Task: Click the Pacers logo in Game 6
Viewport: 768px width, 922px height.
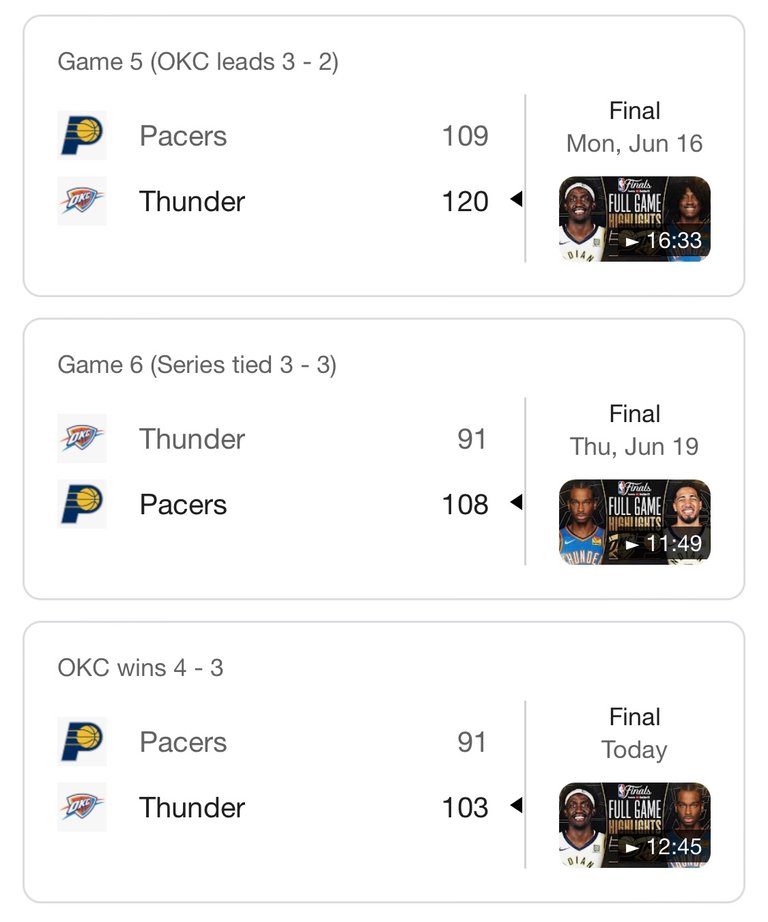Action: [x=82, y=504]
